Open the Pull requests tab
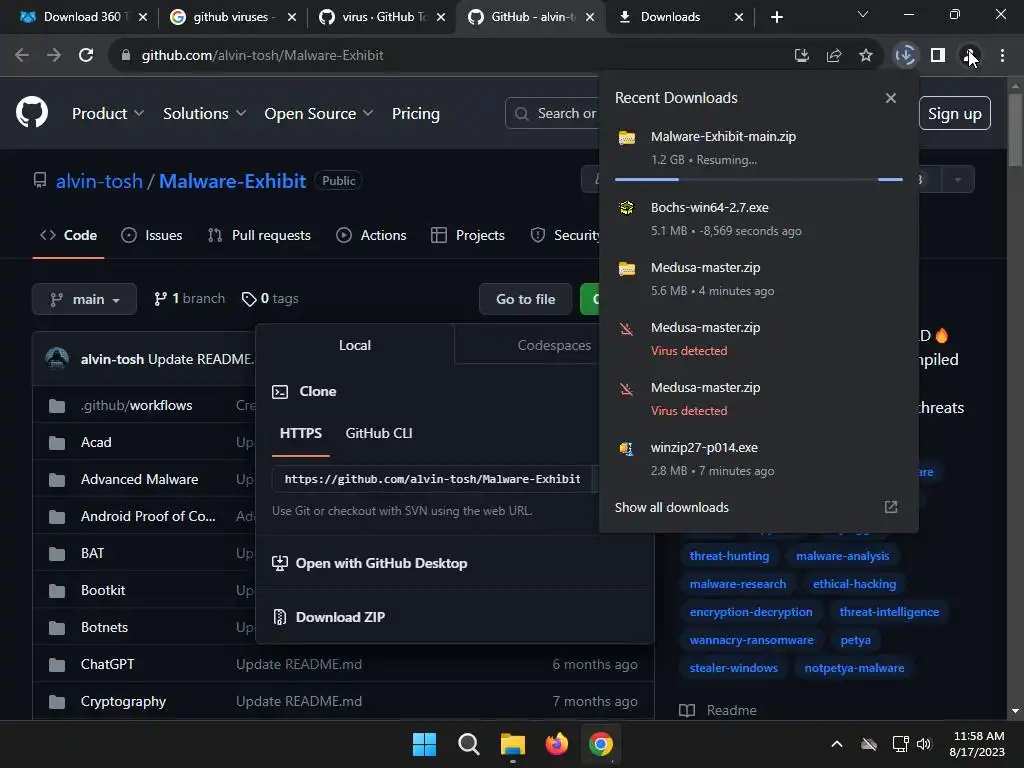The height and width of the screenshot is (768, 1024). click(259, 235)
